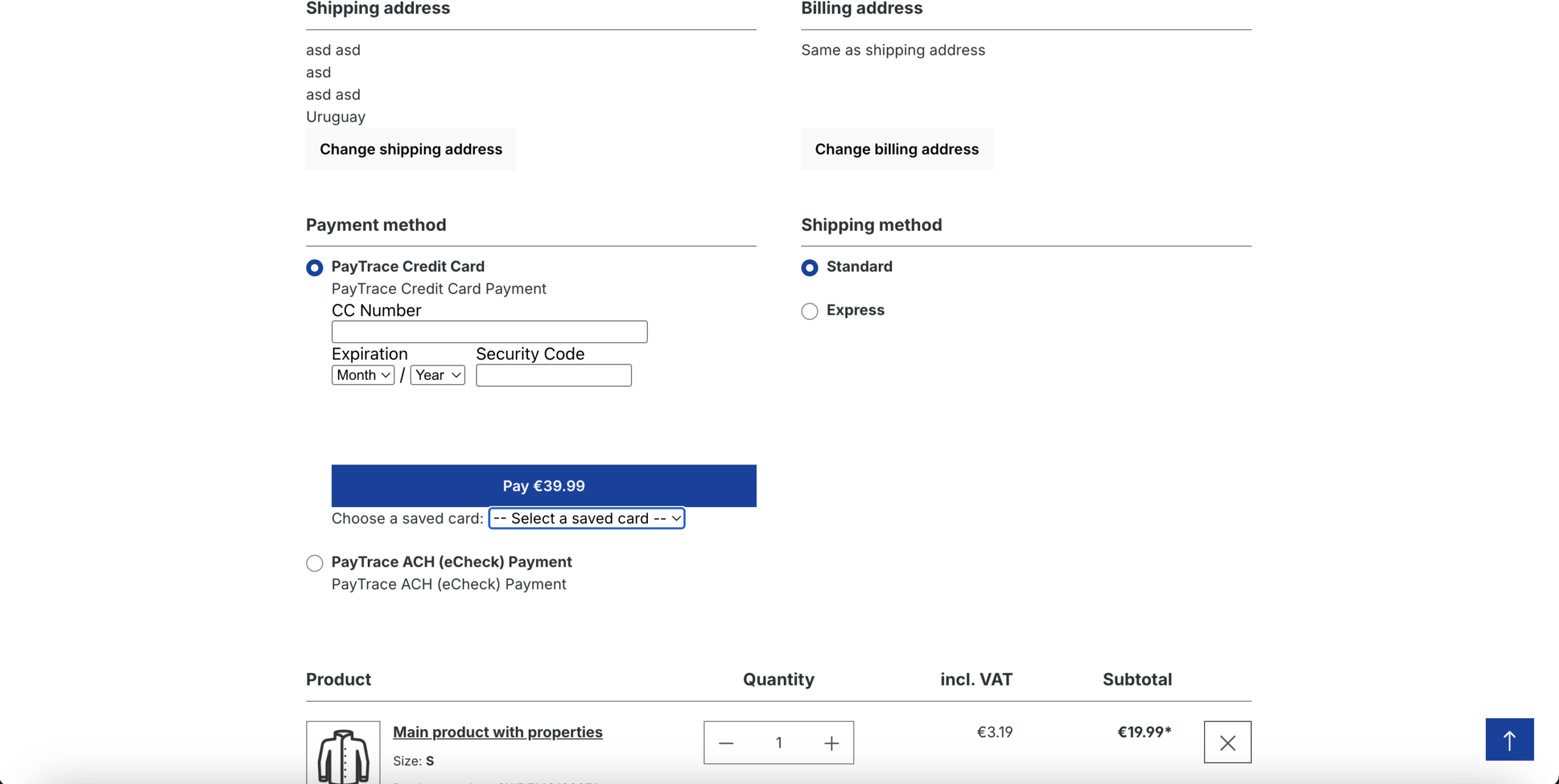
Task: Select PayTrace ACH (eCheck) Payment radio
Action: point(314,563)
